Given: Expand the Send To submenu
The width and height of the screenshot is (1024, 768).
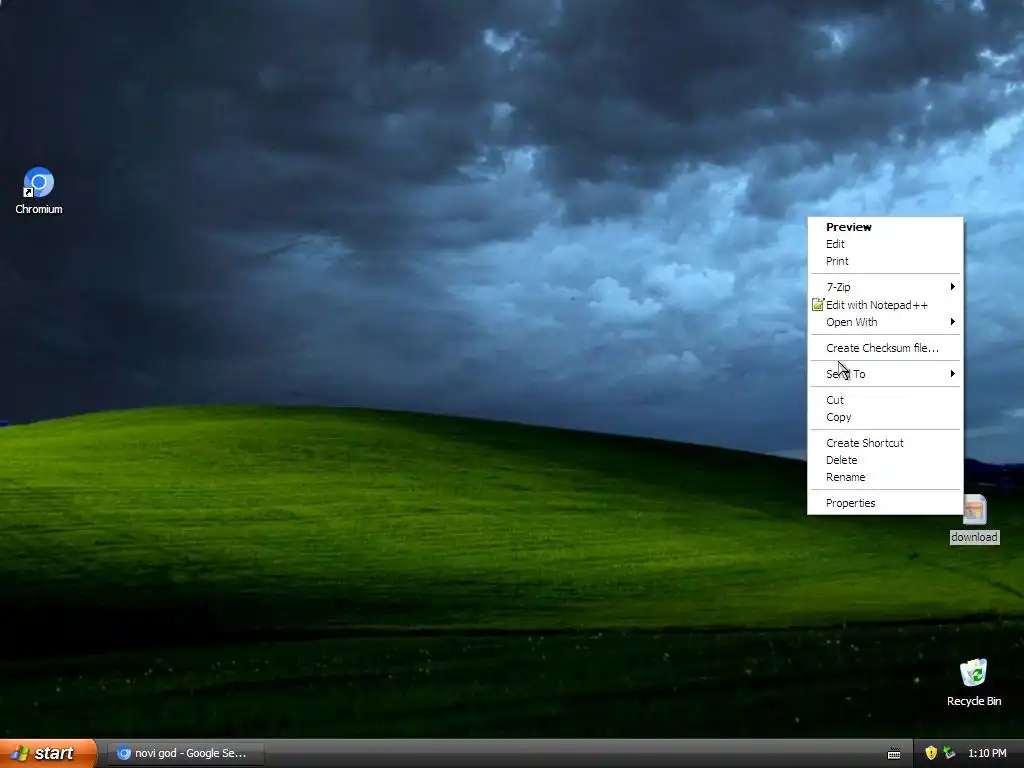Looking at the screenshot, I should point(885,374).
